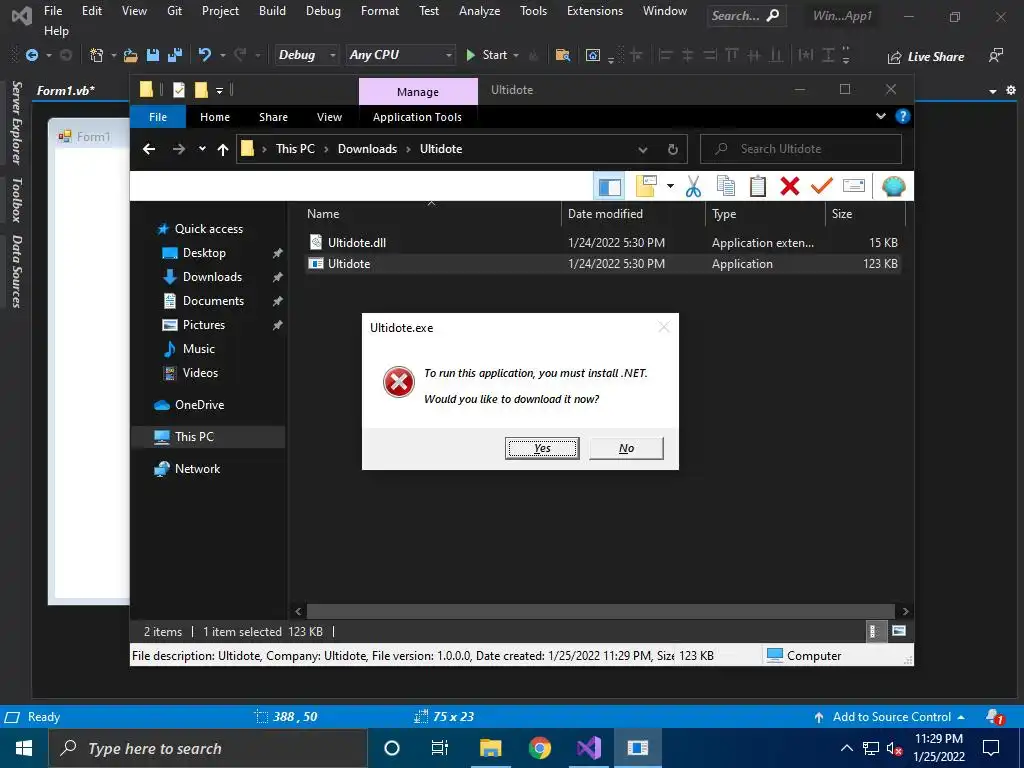Open the Build menu in Visual Studio
The image size is (1024, 768).
[x=272, y=11]
